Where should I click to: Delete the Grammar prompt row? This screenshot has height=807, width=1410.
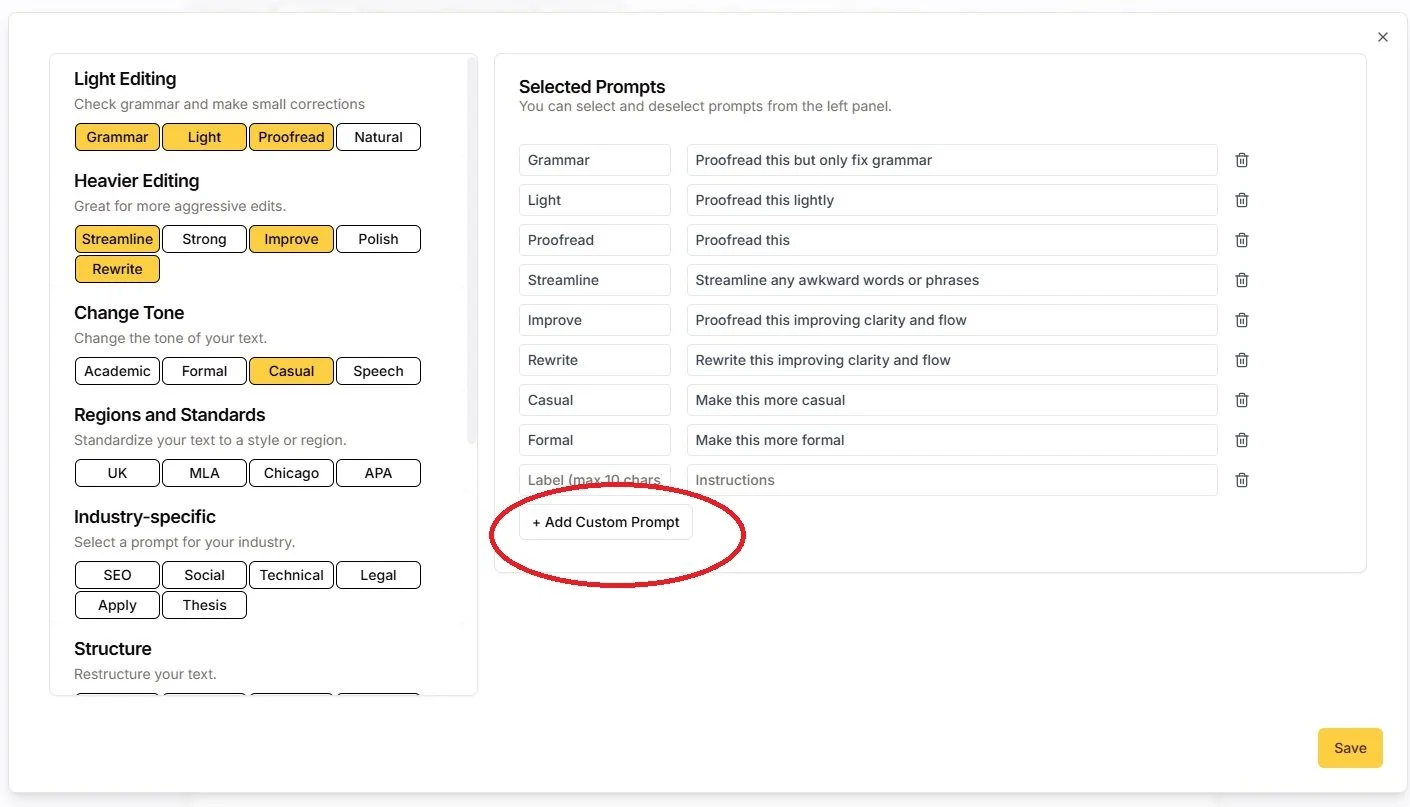point(1241,160)
